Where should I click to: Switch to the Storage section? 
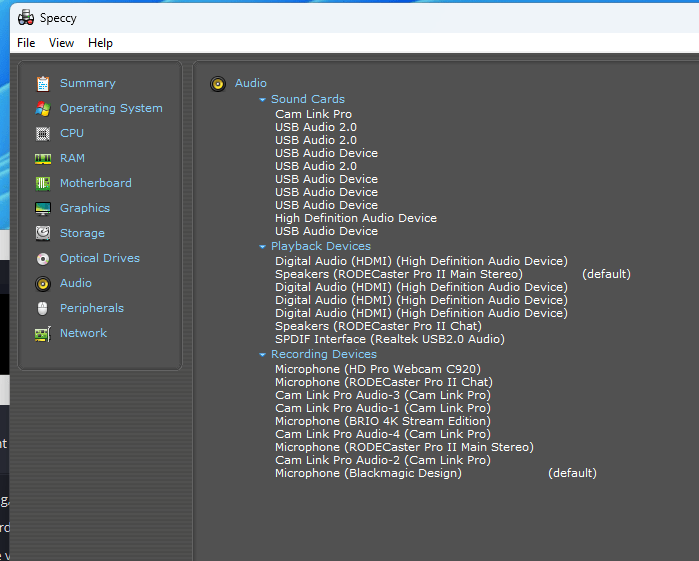coord(82,233)
